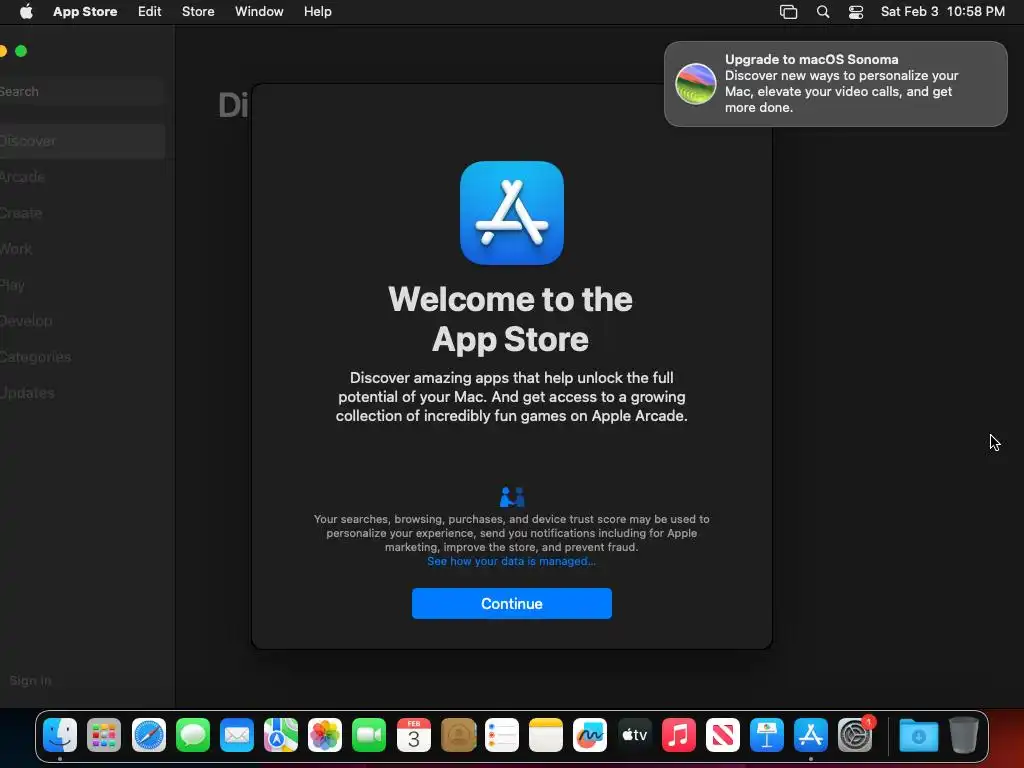Viewport: 1024px width, 768px height.
Task: Open the Edit menu
Action: pos(150,11)
